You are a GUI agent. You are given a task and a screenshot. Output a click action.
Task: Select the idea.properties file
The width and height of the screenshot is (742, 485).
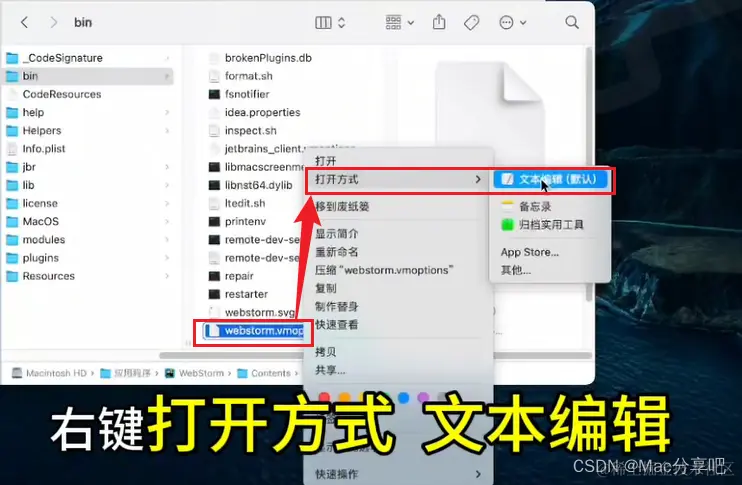(262, 112)
